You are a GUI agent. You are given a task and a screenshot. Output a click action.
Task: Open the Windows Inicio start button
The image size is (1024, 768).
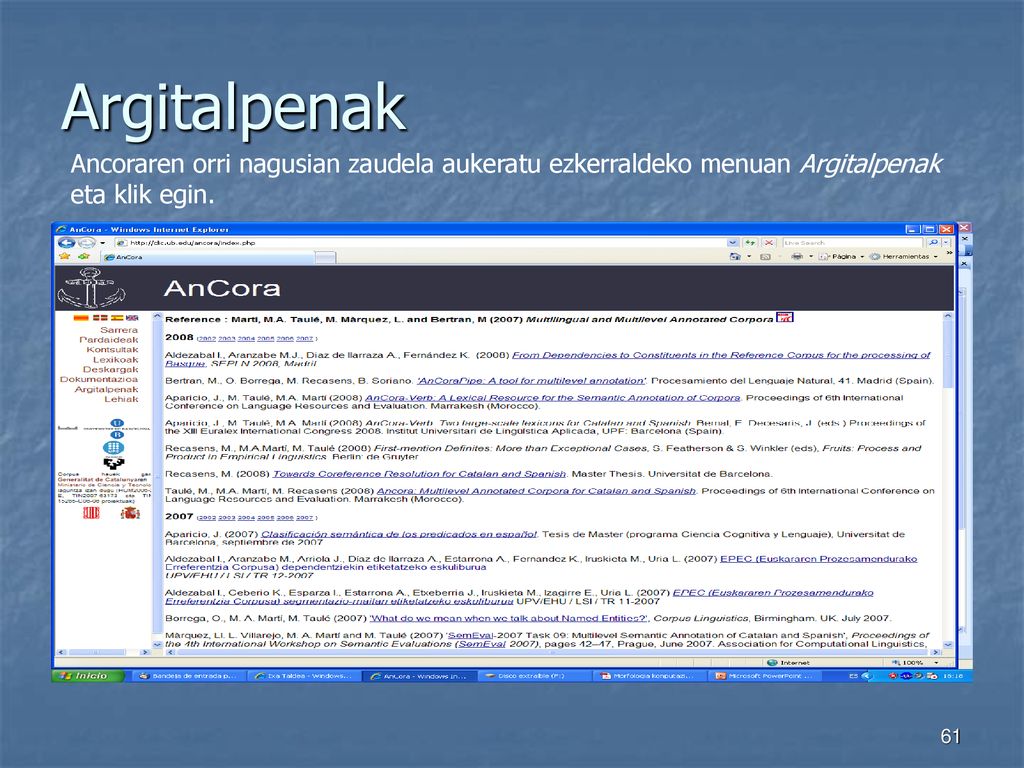88,676
